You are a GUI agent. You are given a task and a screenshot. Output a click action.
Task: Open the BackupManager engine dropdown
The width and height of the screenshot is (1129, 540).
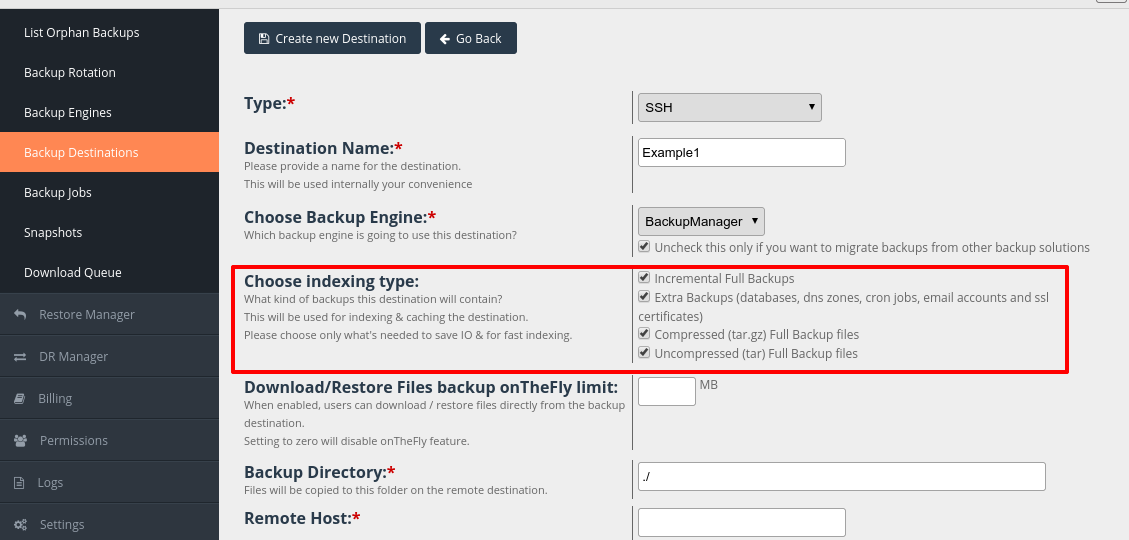tap(701, 221)
